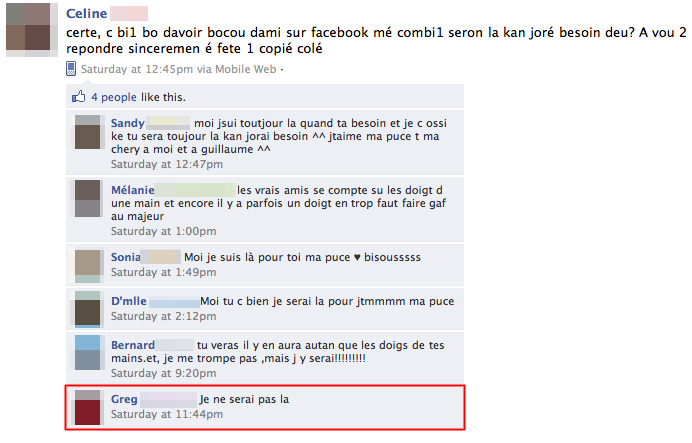Click Celine's profile picture thumbnail
This screenshot has height=443, width=692.
pyautogui.click(x=32, y=29)
